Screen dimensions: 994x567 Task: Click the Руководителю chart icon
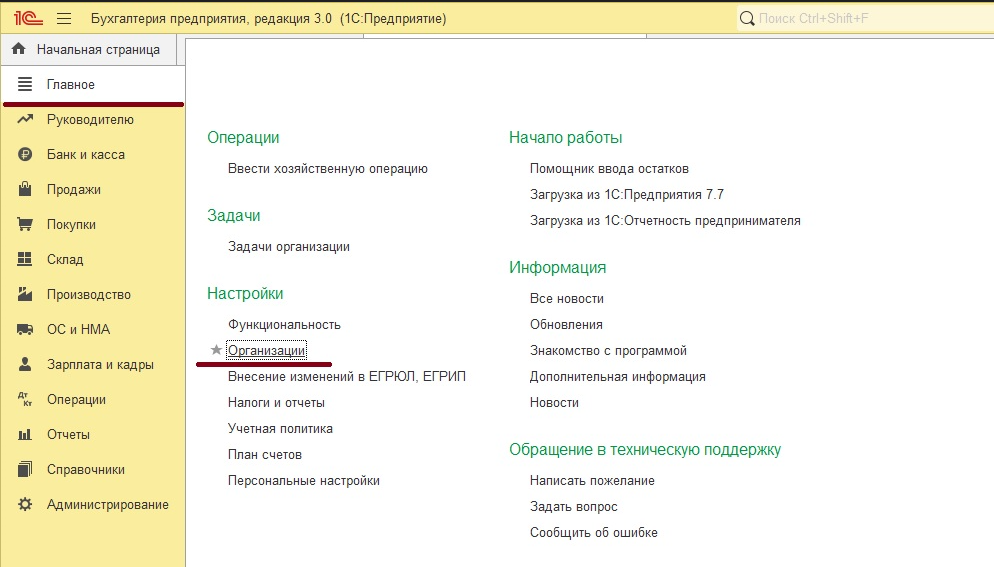click(x=25, y=119)
